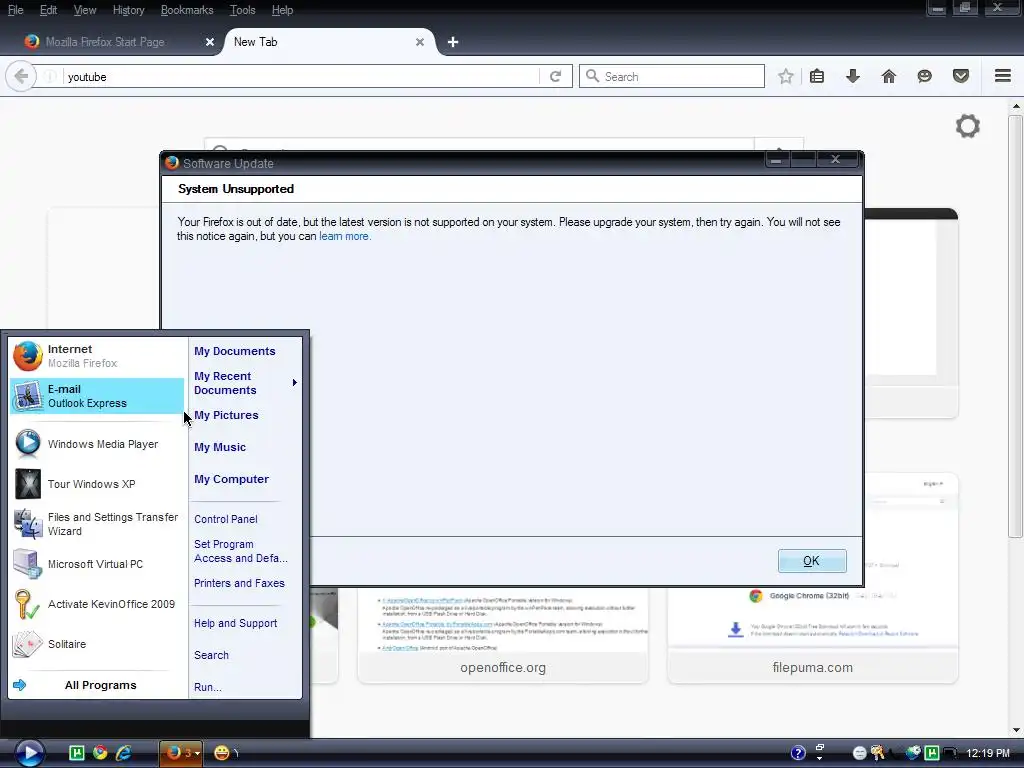Click the Start button on taskbar

pos(29,754)
